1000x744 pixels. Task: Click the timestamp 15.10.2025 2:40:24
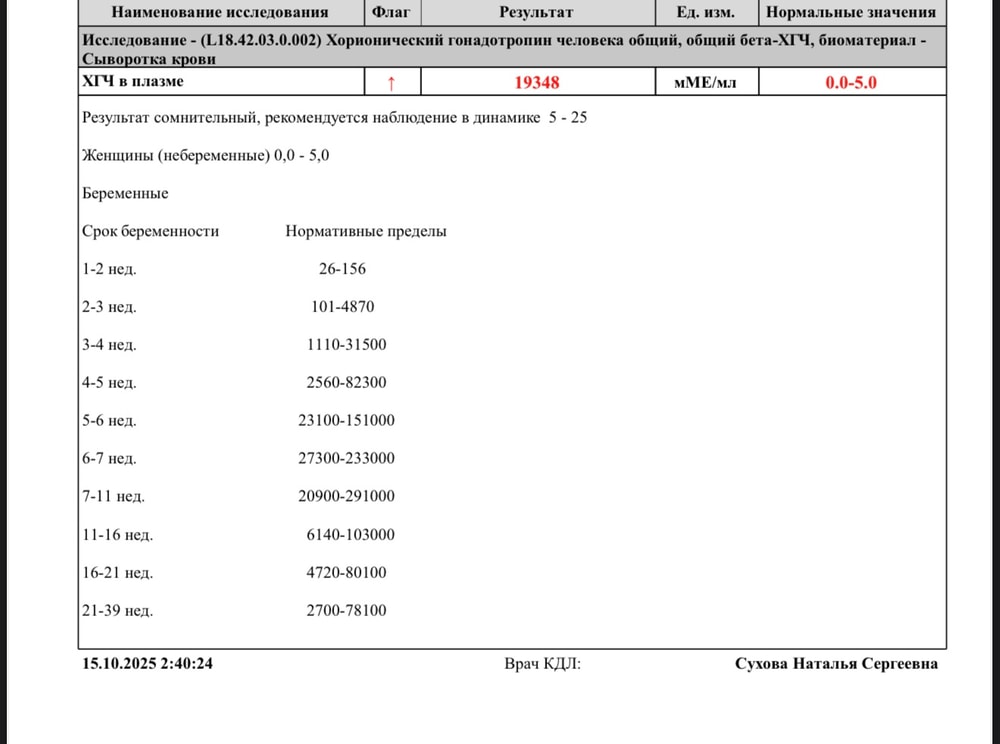[148, 663]
